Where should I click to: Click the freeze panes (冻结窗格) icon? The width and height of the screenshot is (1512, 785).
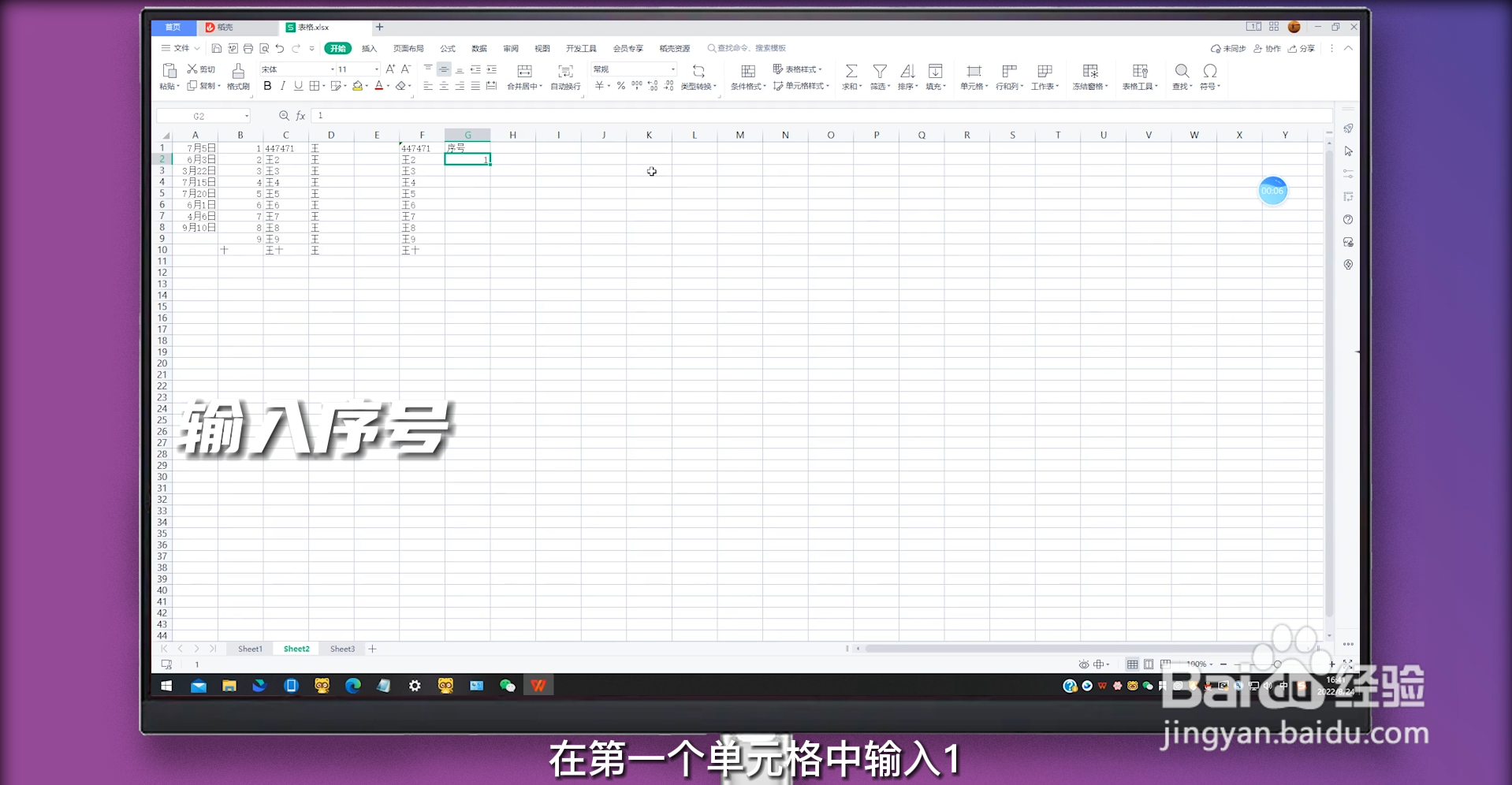point(1090,71)
